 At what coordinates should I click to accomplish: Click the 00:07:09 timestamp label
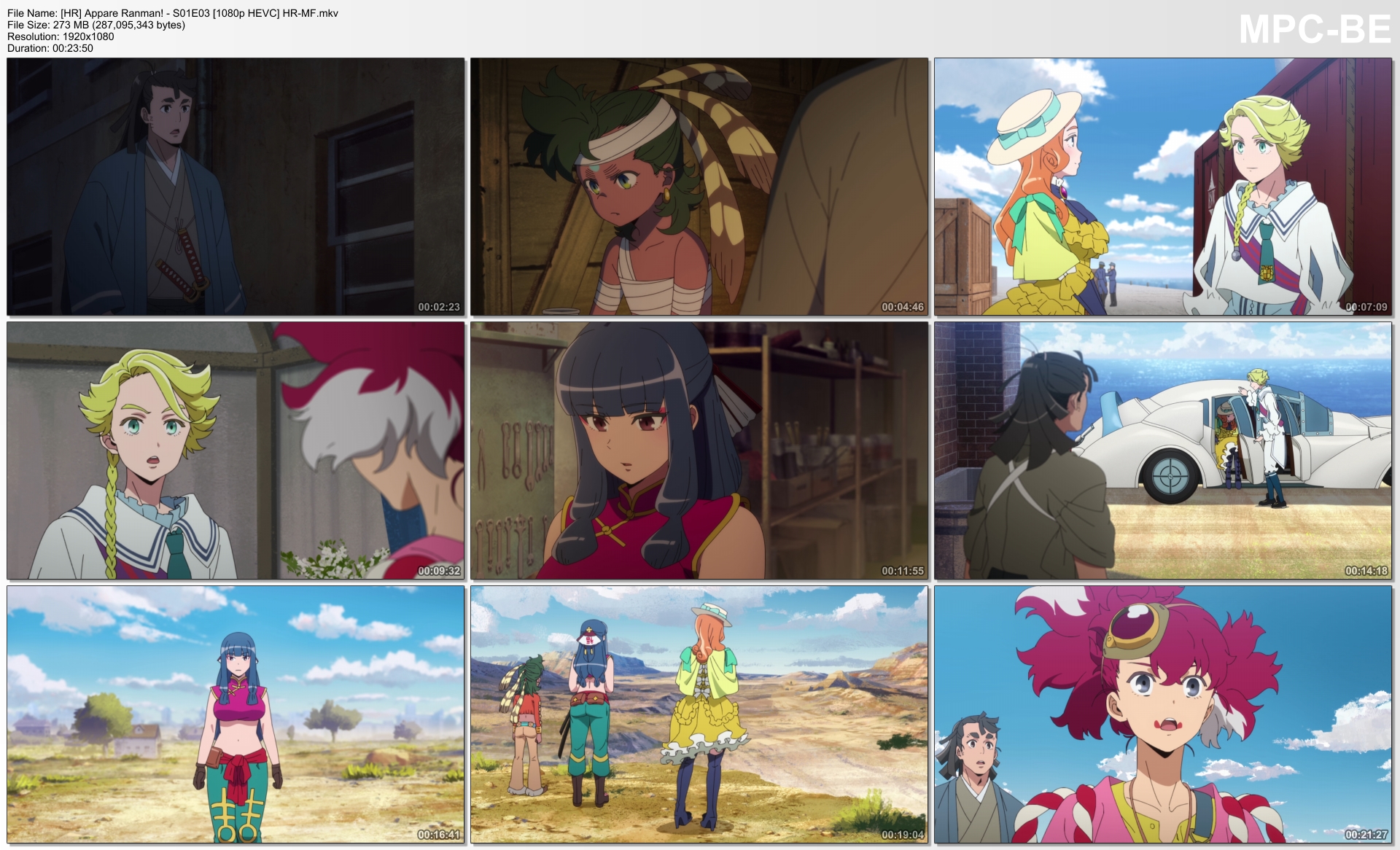coord(1366,307)
